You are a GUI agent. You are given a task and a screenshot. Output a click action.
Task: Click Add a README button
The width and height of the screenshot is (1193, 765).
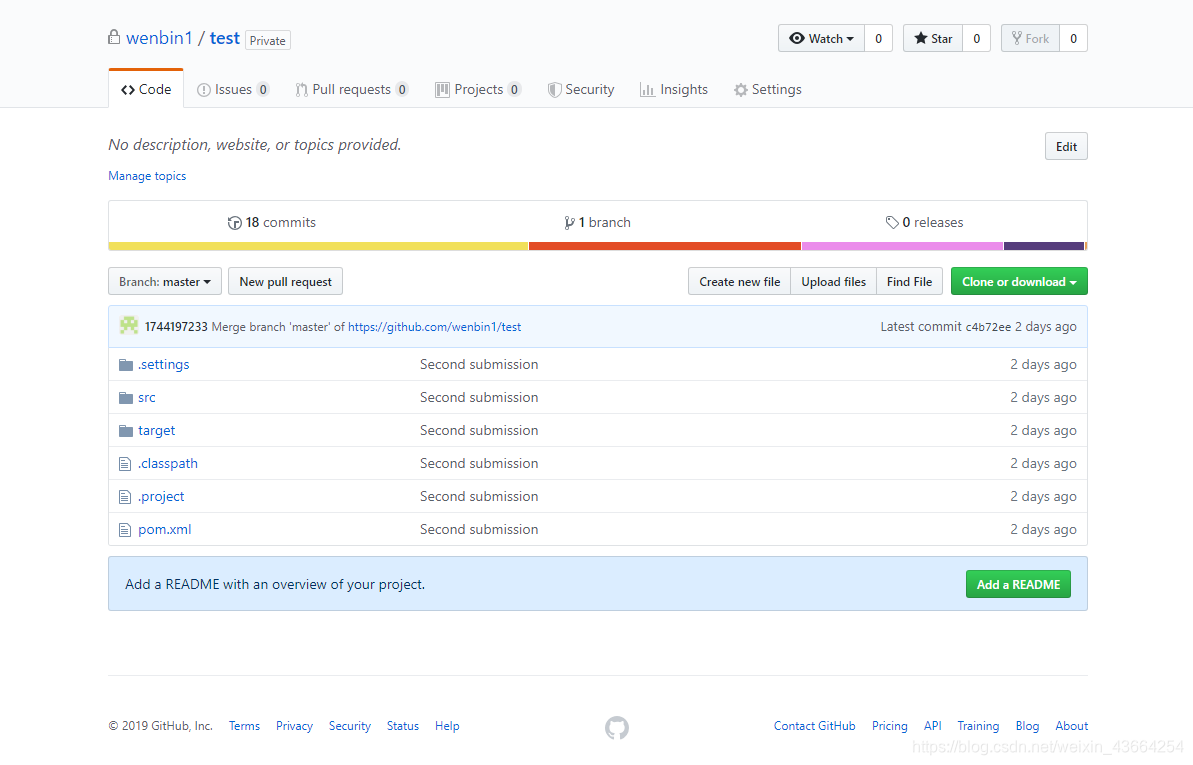point(1018,585)
